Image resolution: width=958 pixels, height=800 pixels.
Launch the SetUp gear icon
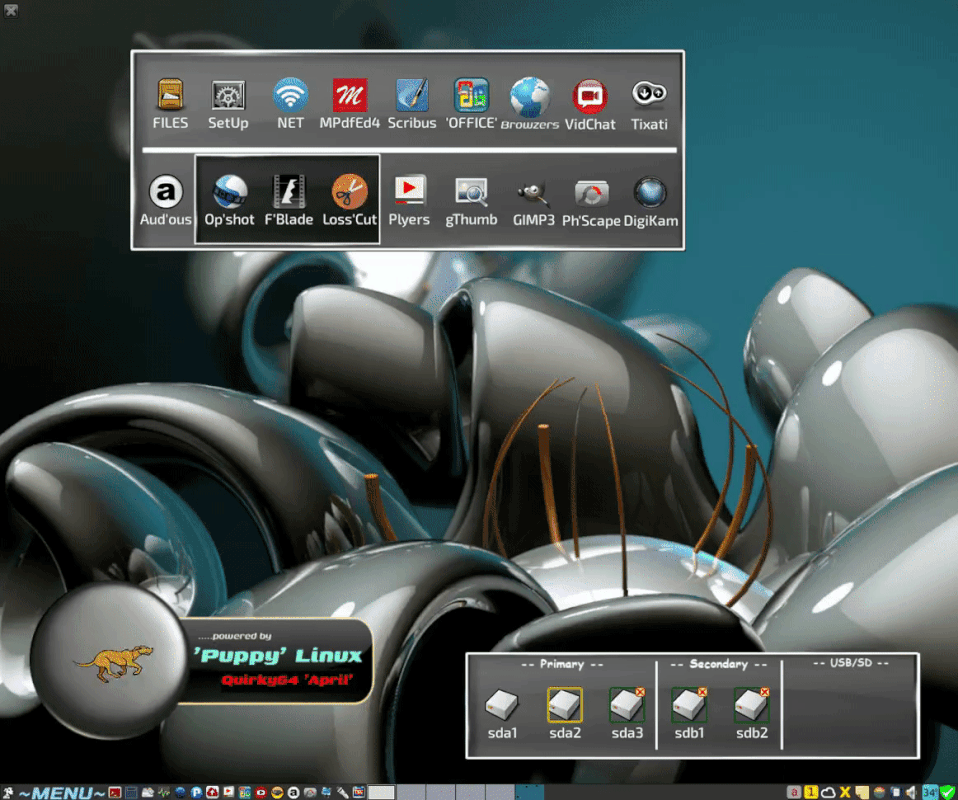228,97
